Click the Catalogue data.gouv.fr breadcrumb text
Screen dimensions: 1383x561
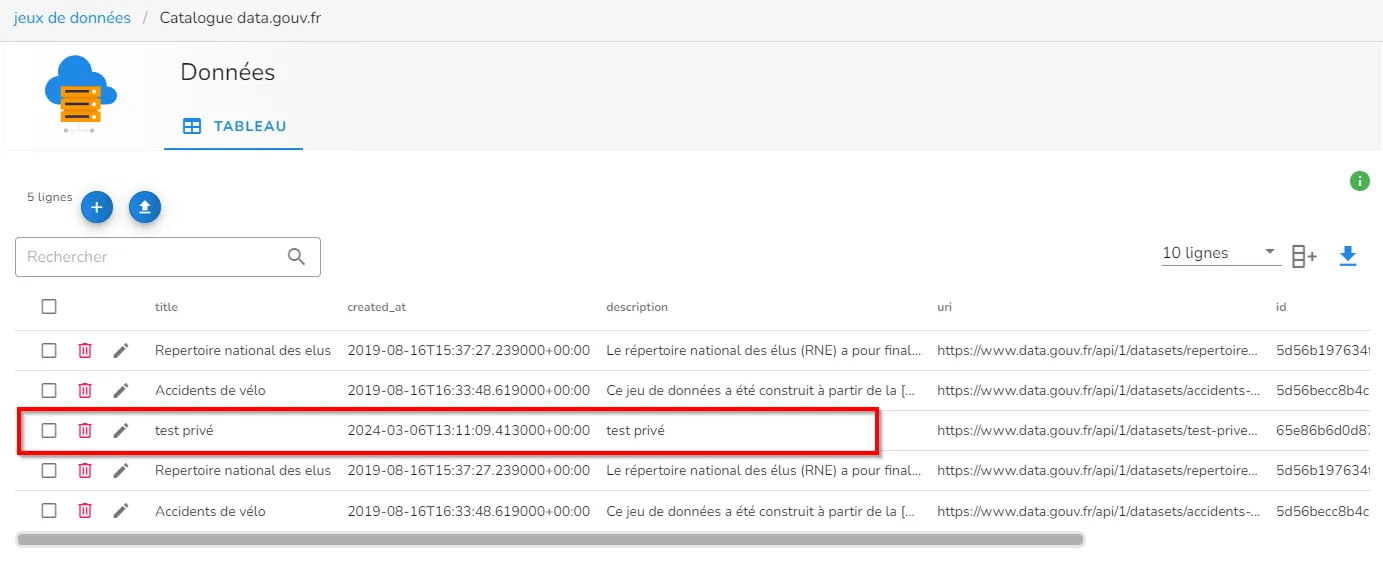241,18
